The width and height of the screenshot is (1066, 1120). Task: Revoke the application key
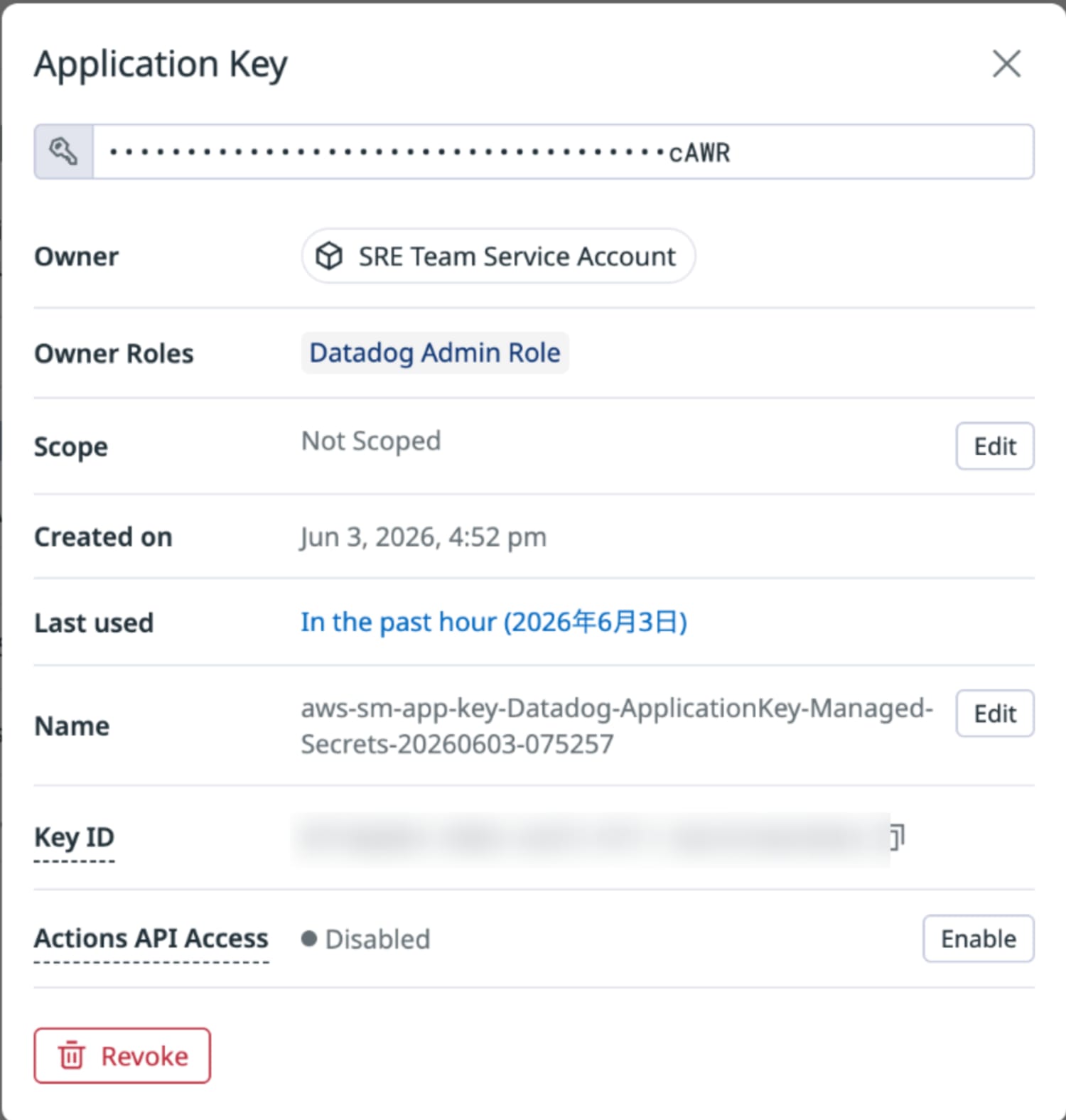122,1055
